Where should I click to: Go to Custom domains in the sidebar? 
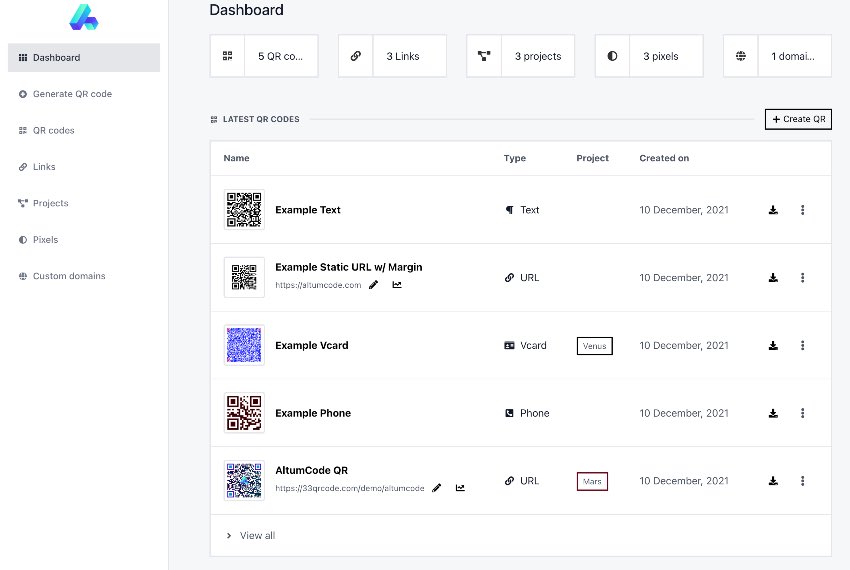pyautogui.click(x=68, y=276)
